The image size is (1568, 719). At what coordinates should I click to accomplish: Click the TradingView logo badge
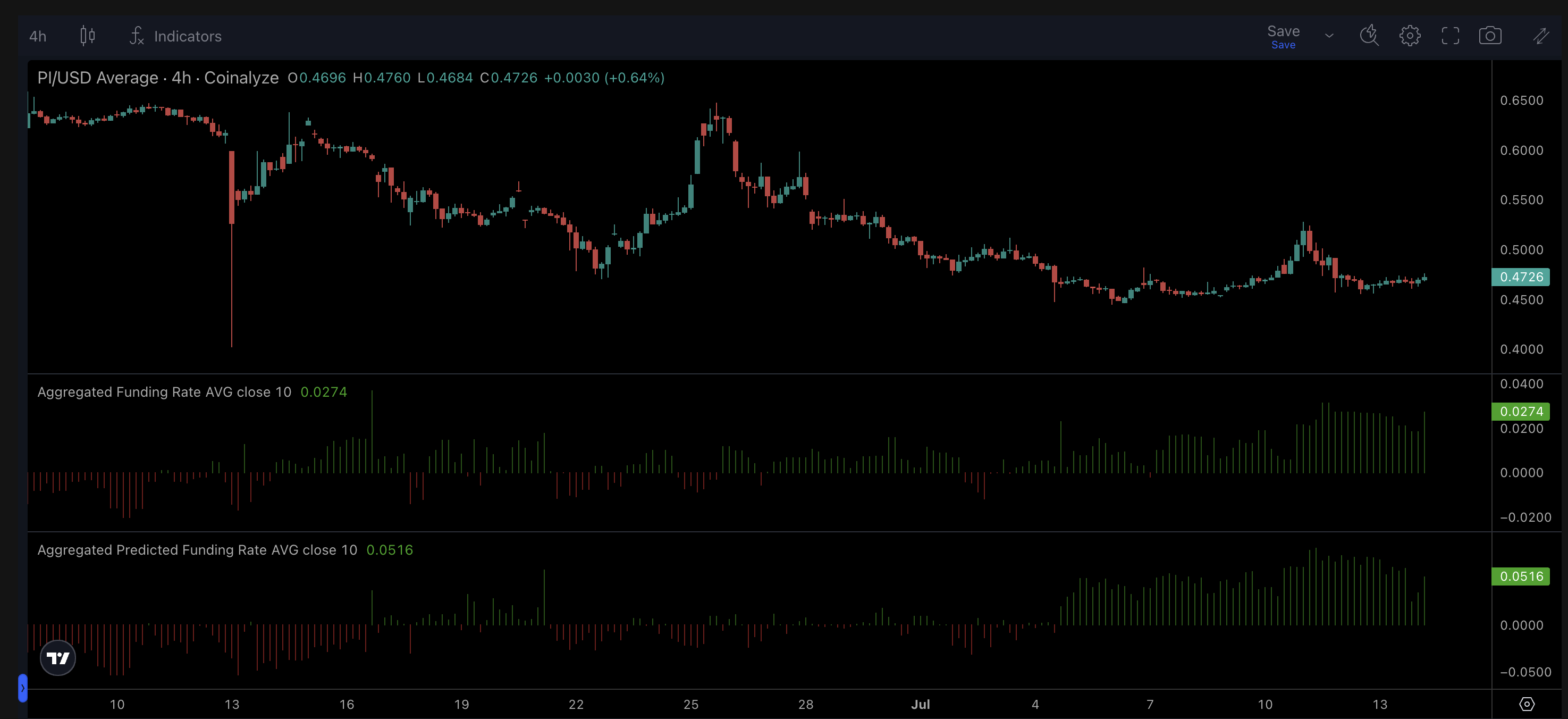click(58, 657)
